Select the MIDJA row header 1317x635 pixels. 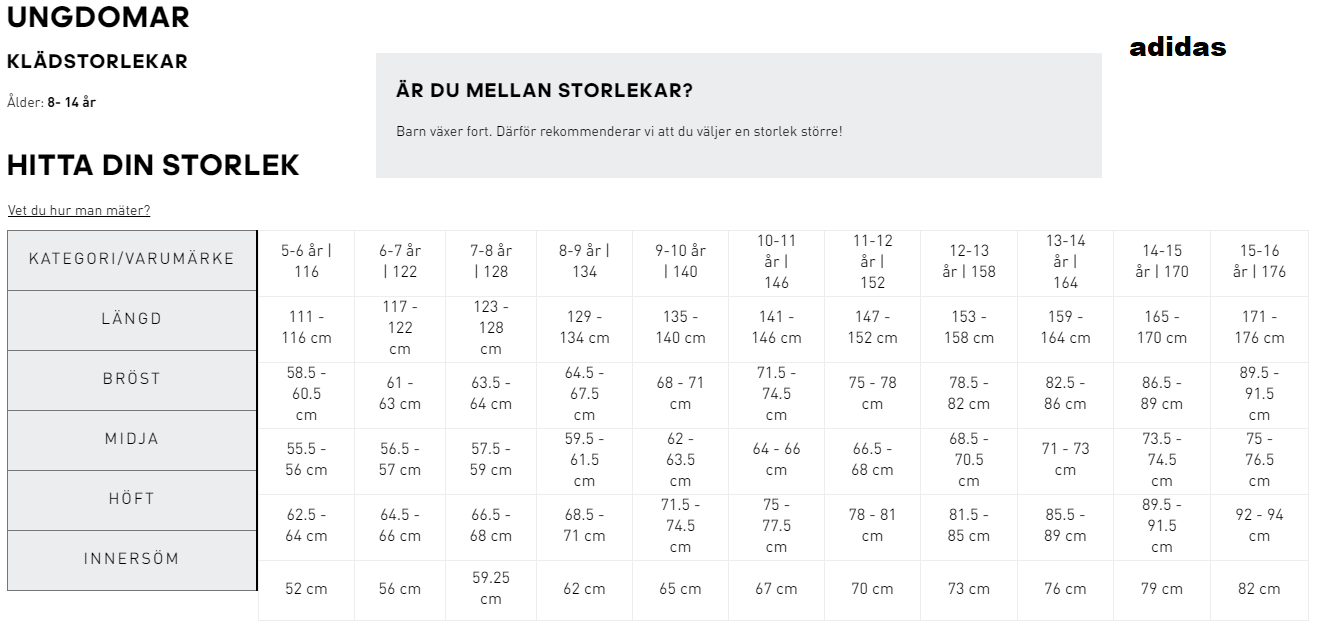click(132, 440)
